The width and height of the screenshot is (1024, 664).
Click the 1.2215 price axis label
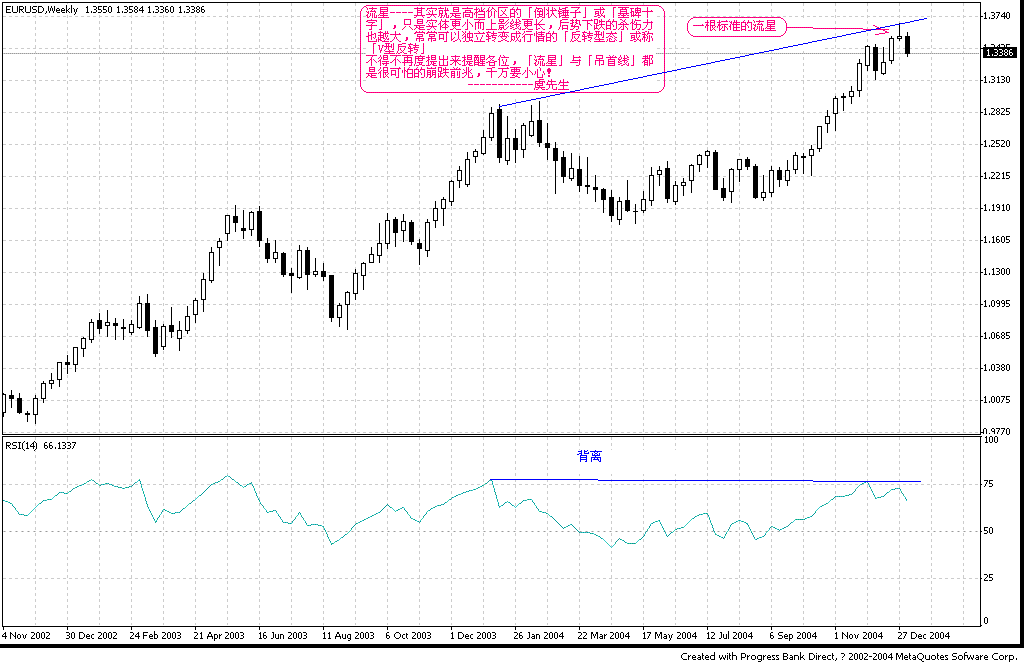(999, 176)
